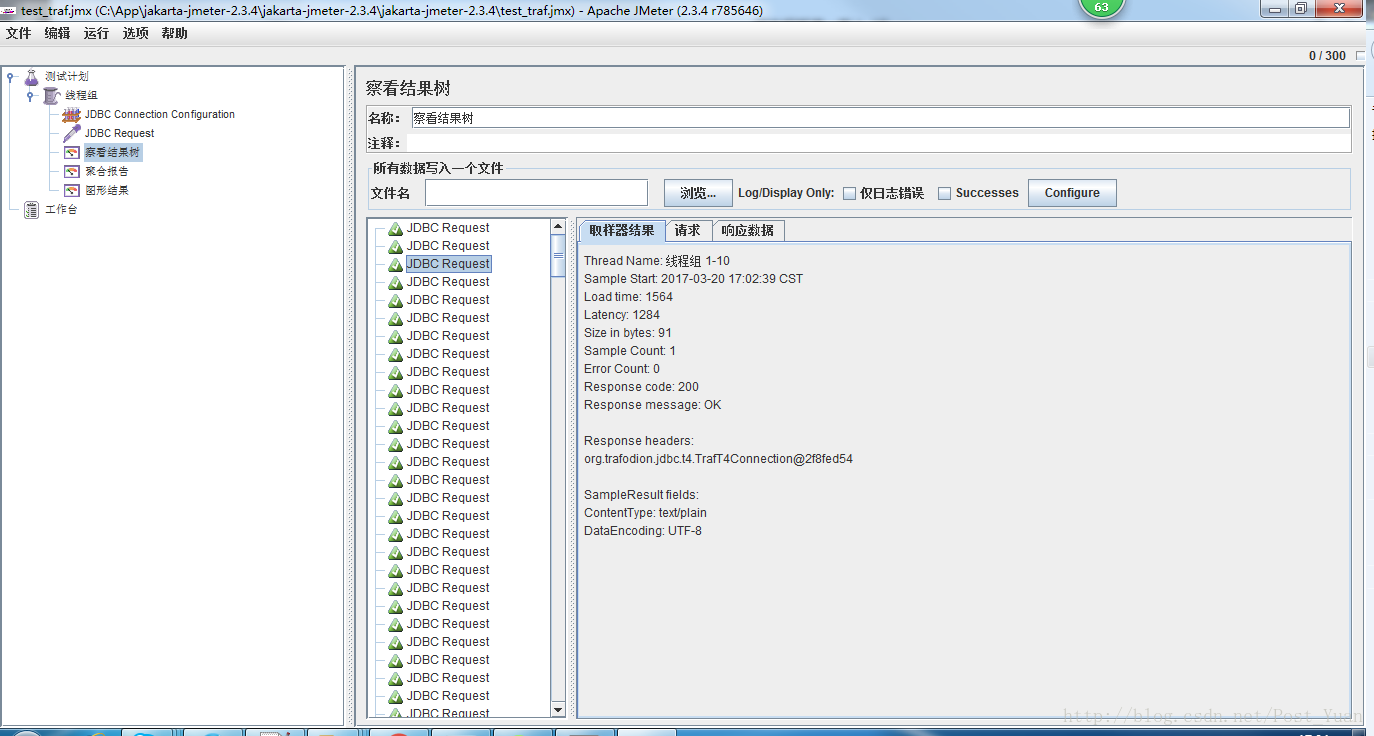
Task: Click the 聚合报告 listener icon
Action: pyautogui.click(x=71, y=172)
